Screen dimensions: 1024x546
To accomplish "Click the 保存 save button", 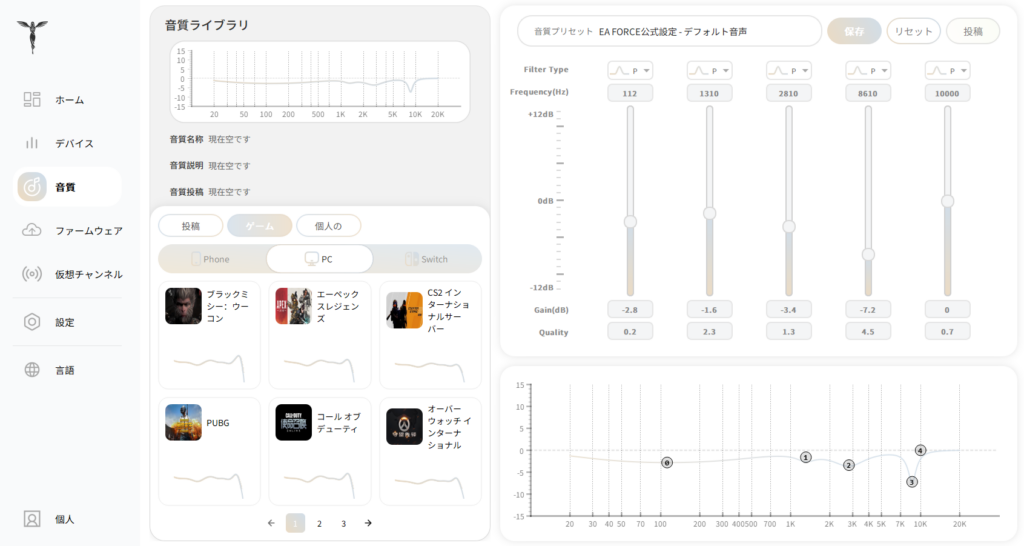I will [x=854, y=31].
